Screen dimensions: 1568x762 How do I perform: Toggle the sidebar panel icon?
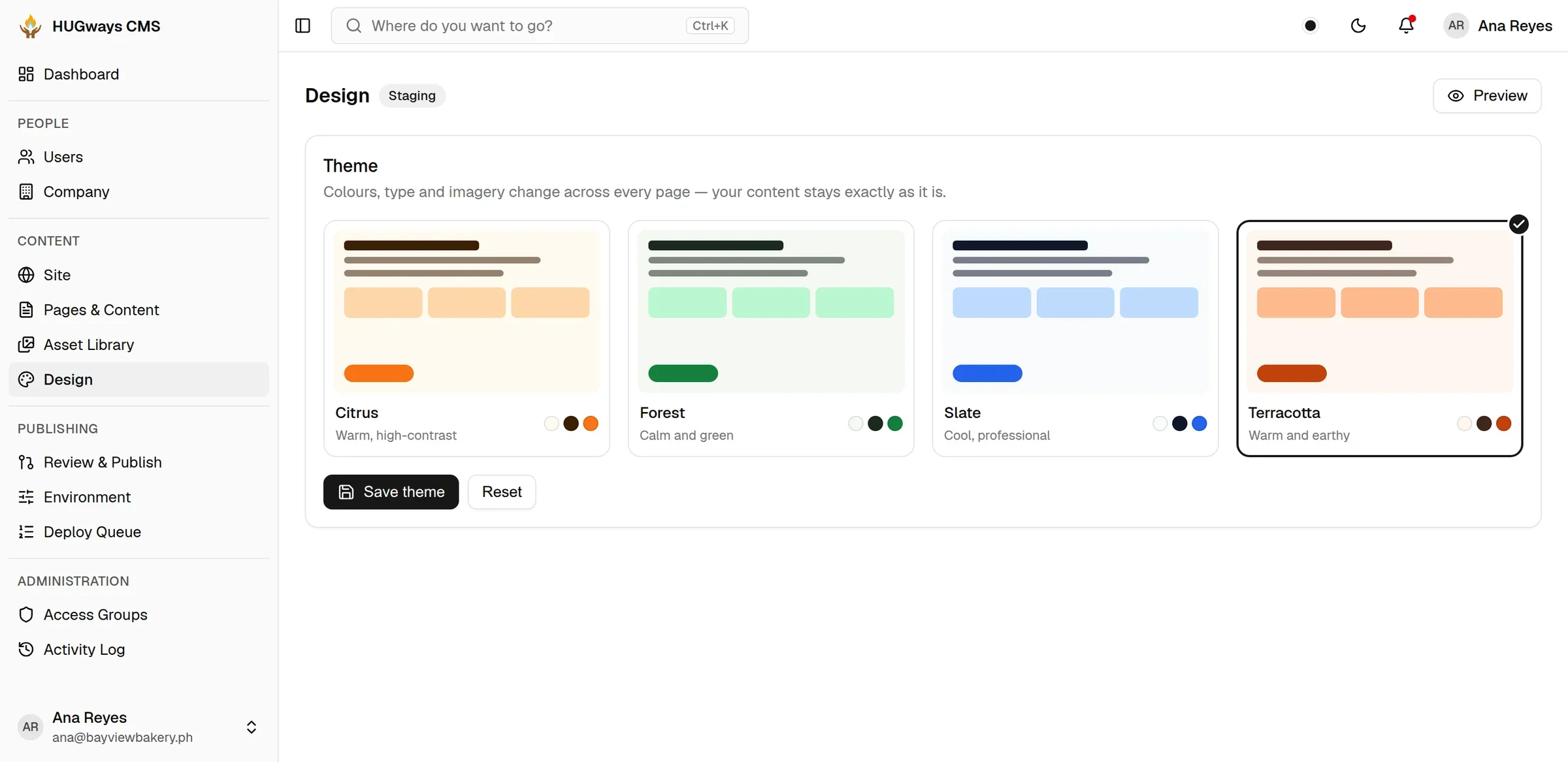pos(302,25)
